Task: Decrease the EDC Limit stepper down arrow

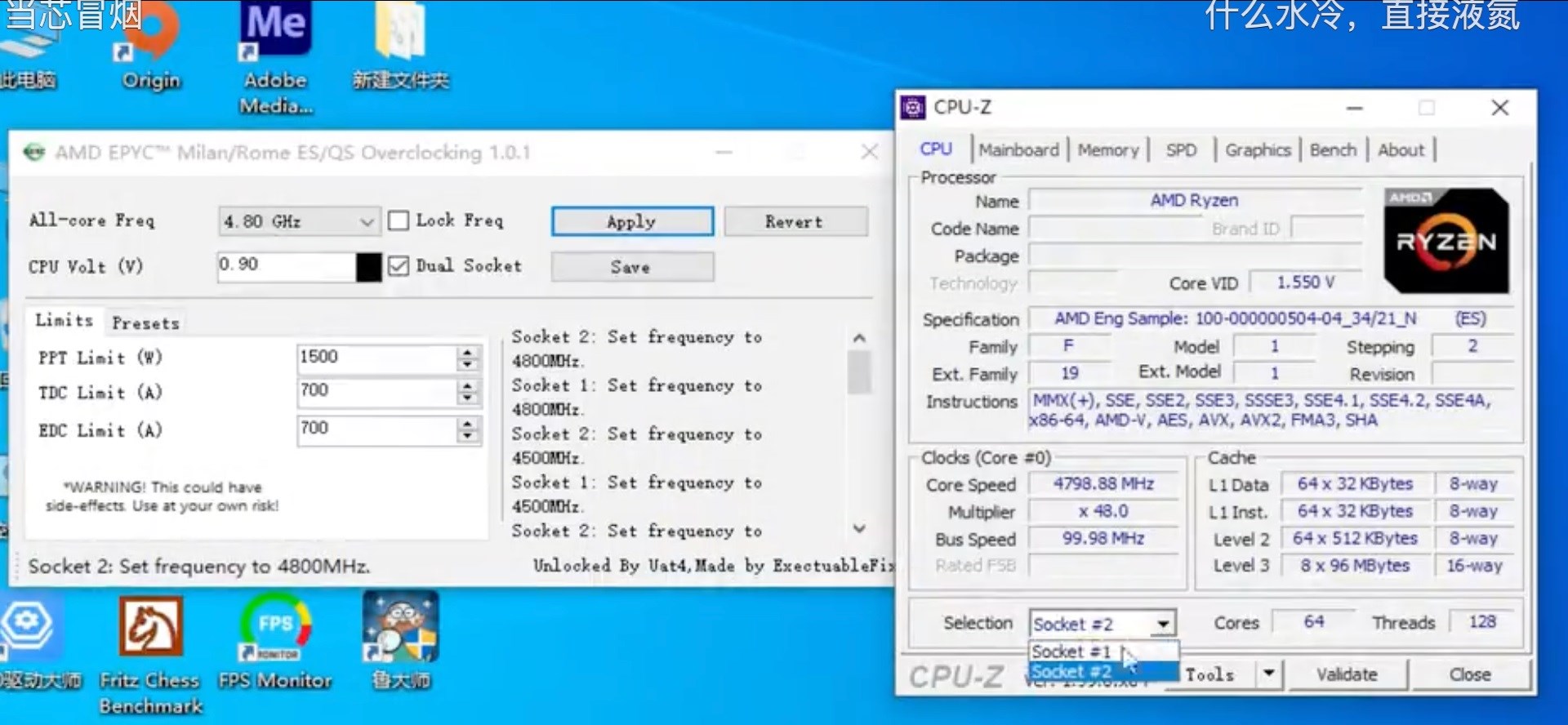Action: pyautogui.click(x=467, y=435)
